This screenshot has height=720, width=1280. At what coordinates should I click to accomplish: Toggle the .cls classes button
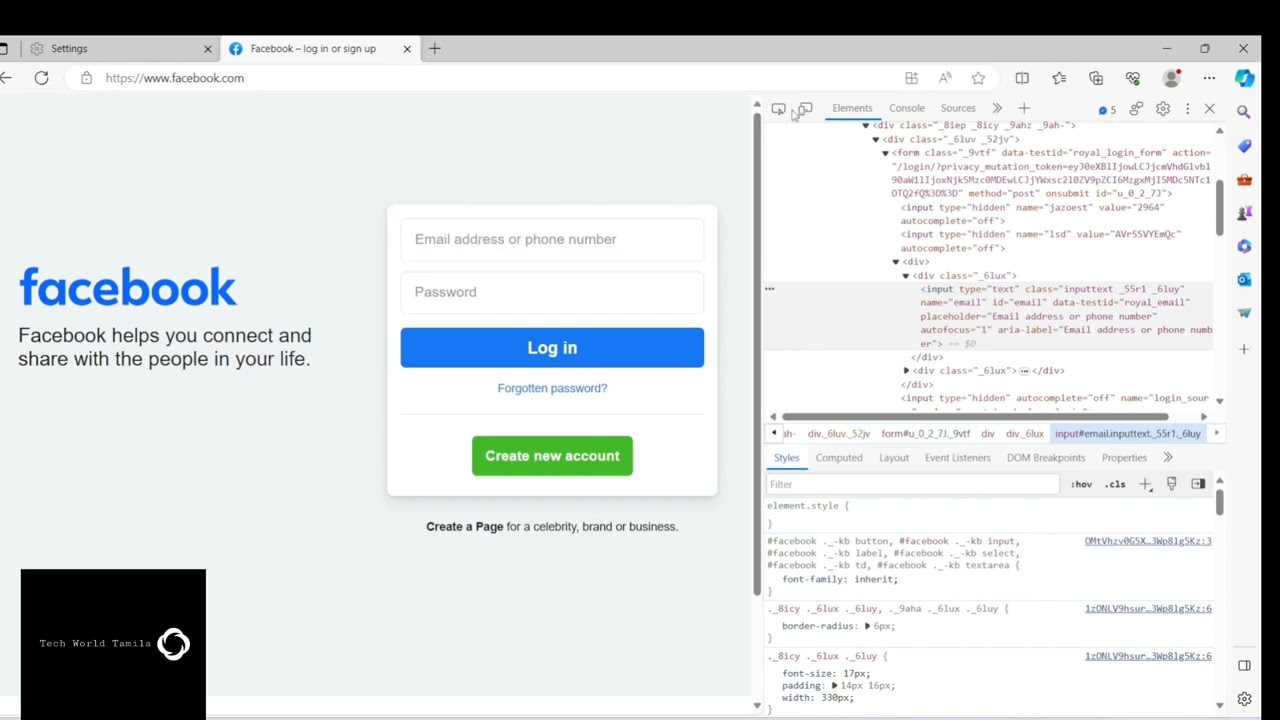(x=1115, y=485)
